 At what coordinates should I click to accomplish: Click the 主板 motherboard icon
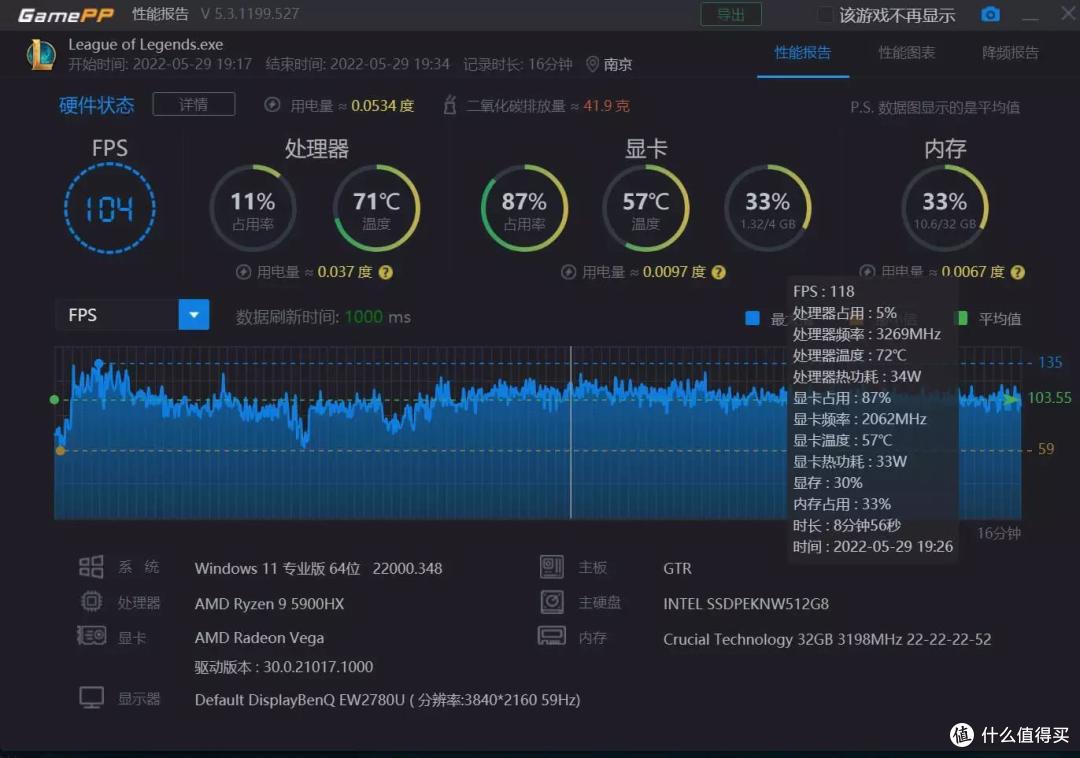552,567
